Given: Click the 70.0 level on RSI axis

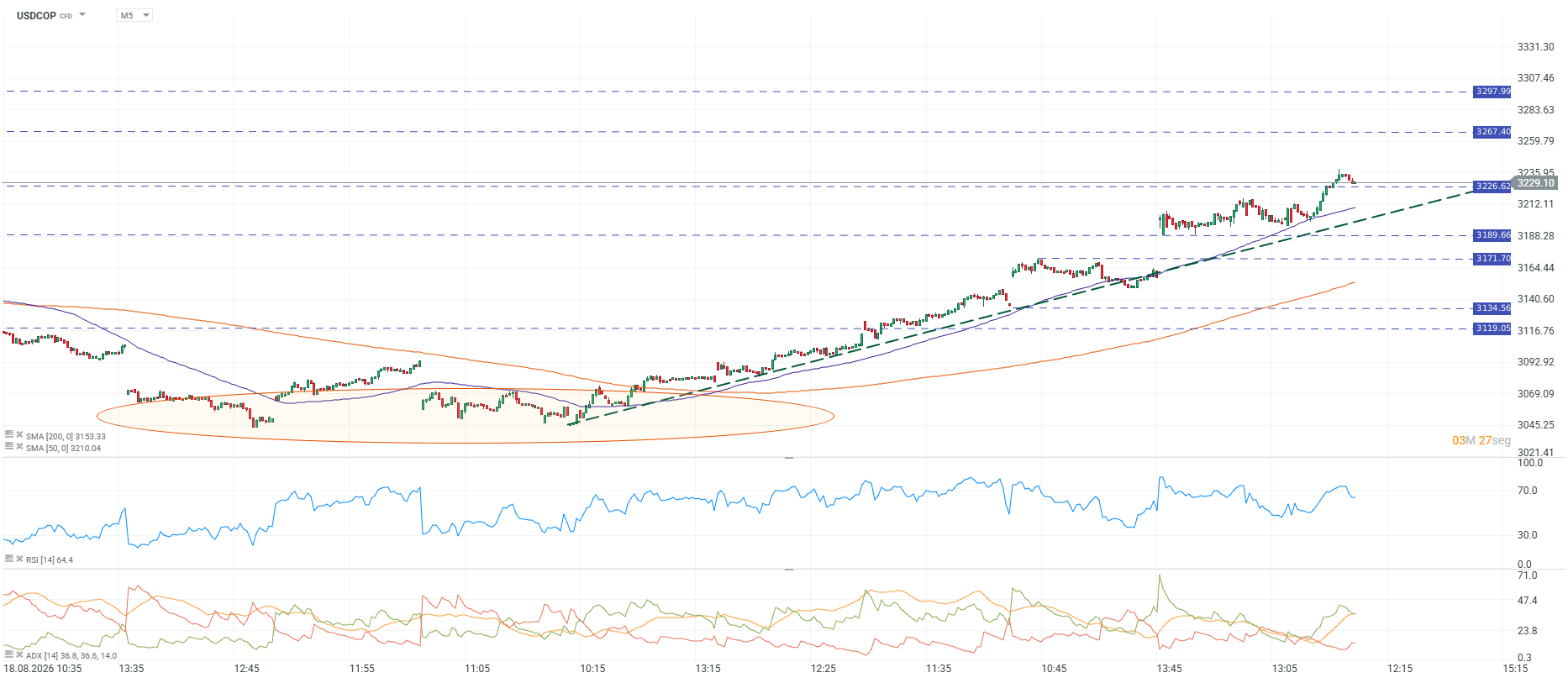Looking at the screenshot, I should (x=1528, y=491).
